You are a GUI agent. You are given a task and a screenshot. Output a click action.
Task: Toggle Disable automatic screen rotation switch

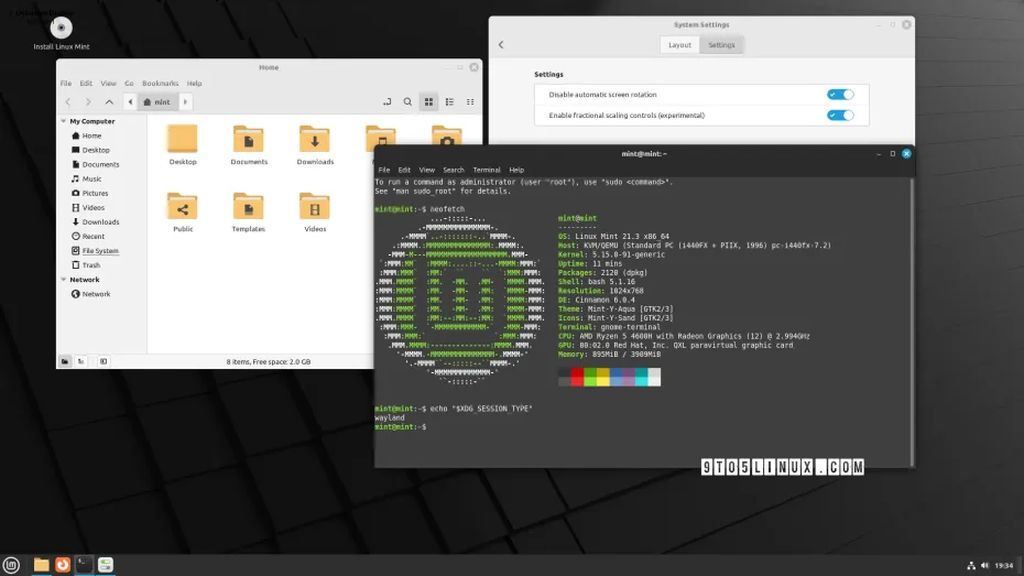coord(840,94)
